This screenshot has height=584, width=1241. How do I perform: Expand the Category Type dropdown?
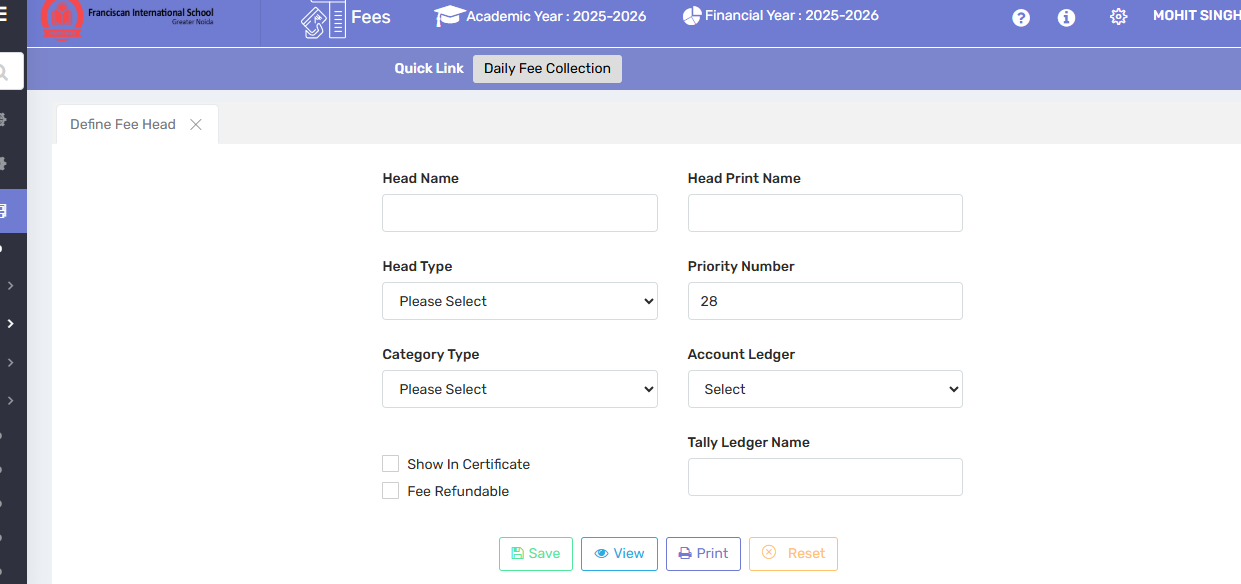pyautogui.click(x=520, y=389)
